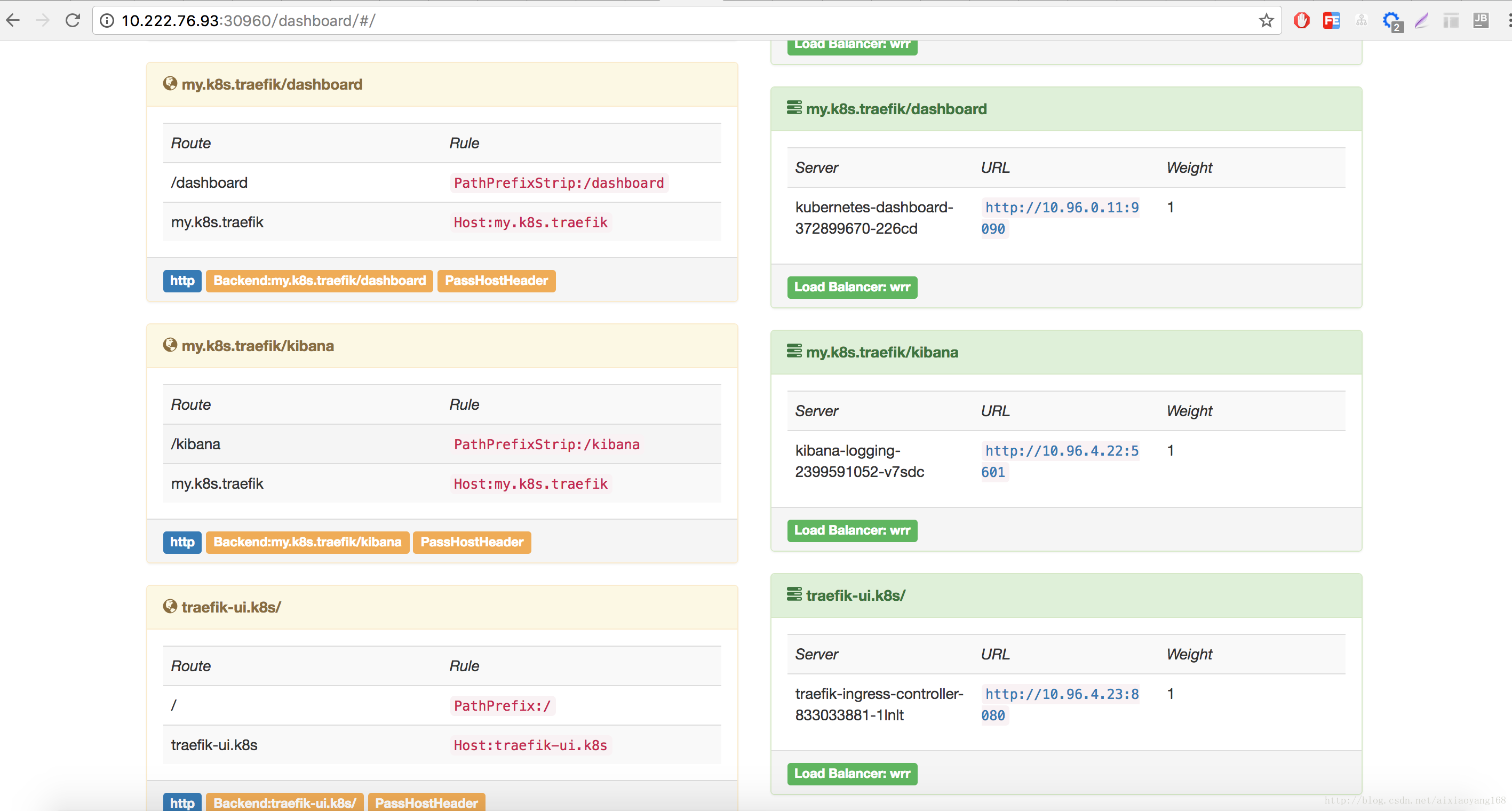Select the backend title traefik-ui.k8s/
This screenshot has height=811, width=1512.
click(x=856, y=595)
